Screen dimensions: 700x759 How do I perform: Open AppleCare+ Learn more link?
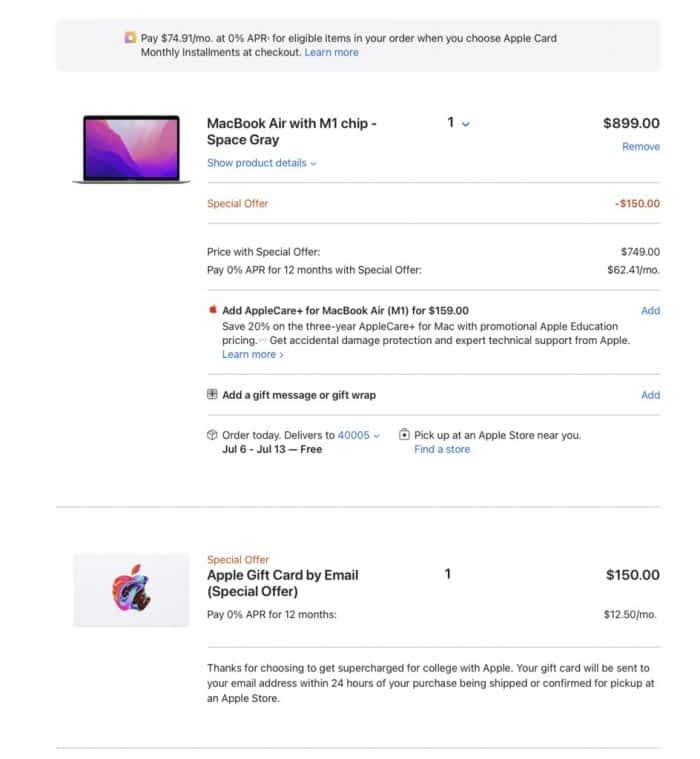pyautogui.click(x=253, y=354)
